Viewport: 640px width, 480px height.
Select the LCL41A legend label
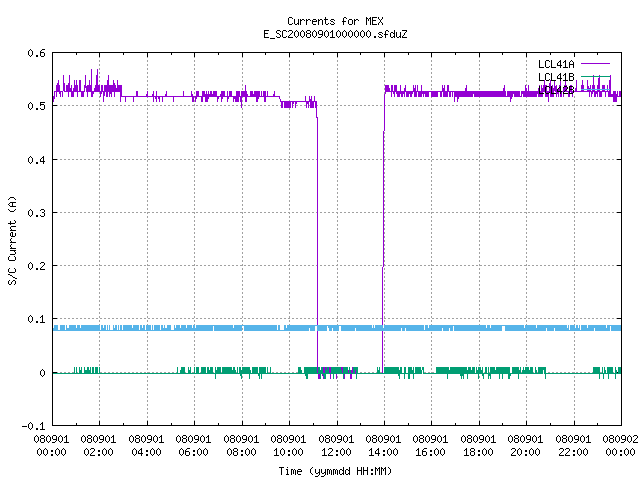[556, 64]
